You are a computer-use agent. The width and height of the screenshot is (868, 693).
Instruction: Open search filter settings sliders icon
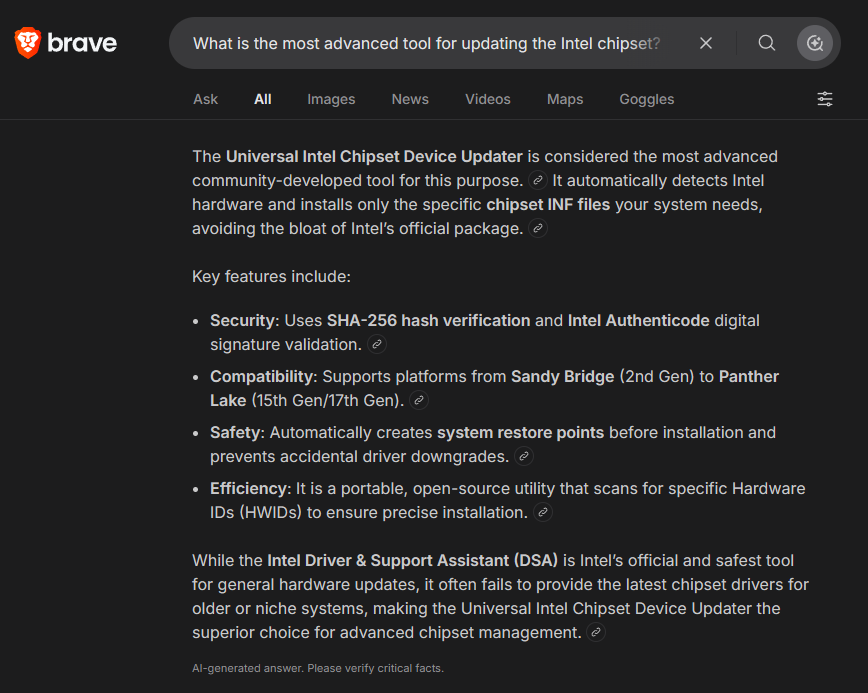pos(825,99)
